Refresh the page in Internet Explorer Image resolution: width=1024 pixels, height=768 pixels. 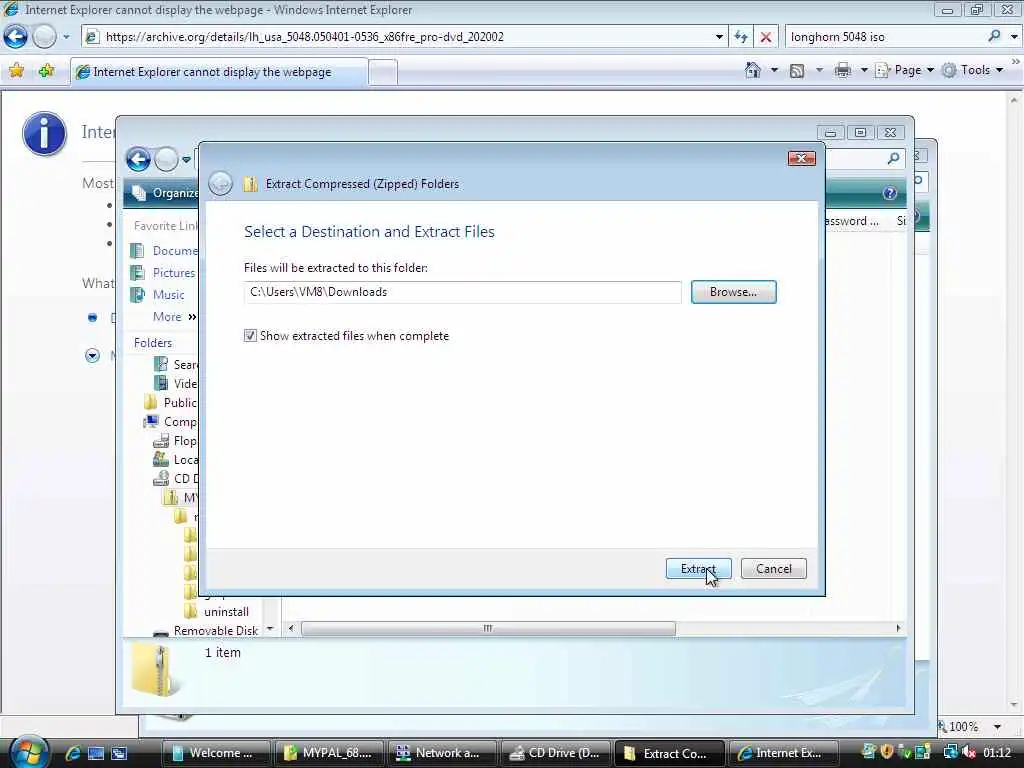(741, 37)
